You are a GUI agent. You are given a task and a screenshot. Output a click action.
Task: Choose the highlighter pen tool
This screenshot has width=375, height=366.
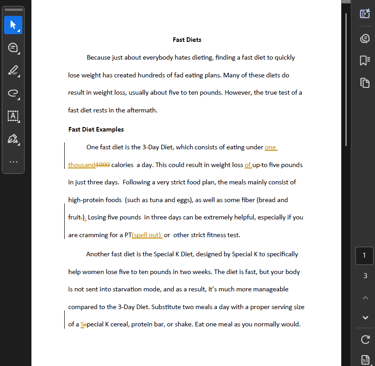(x=13, y=71)
